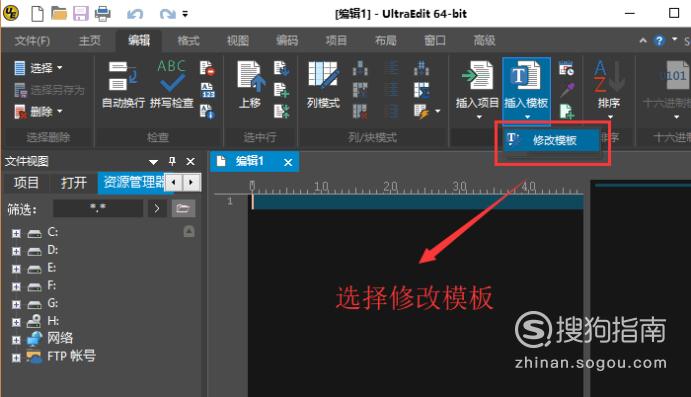Run 拼写检查 spell check
The image size is (691, 397).
point(171,85)
